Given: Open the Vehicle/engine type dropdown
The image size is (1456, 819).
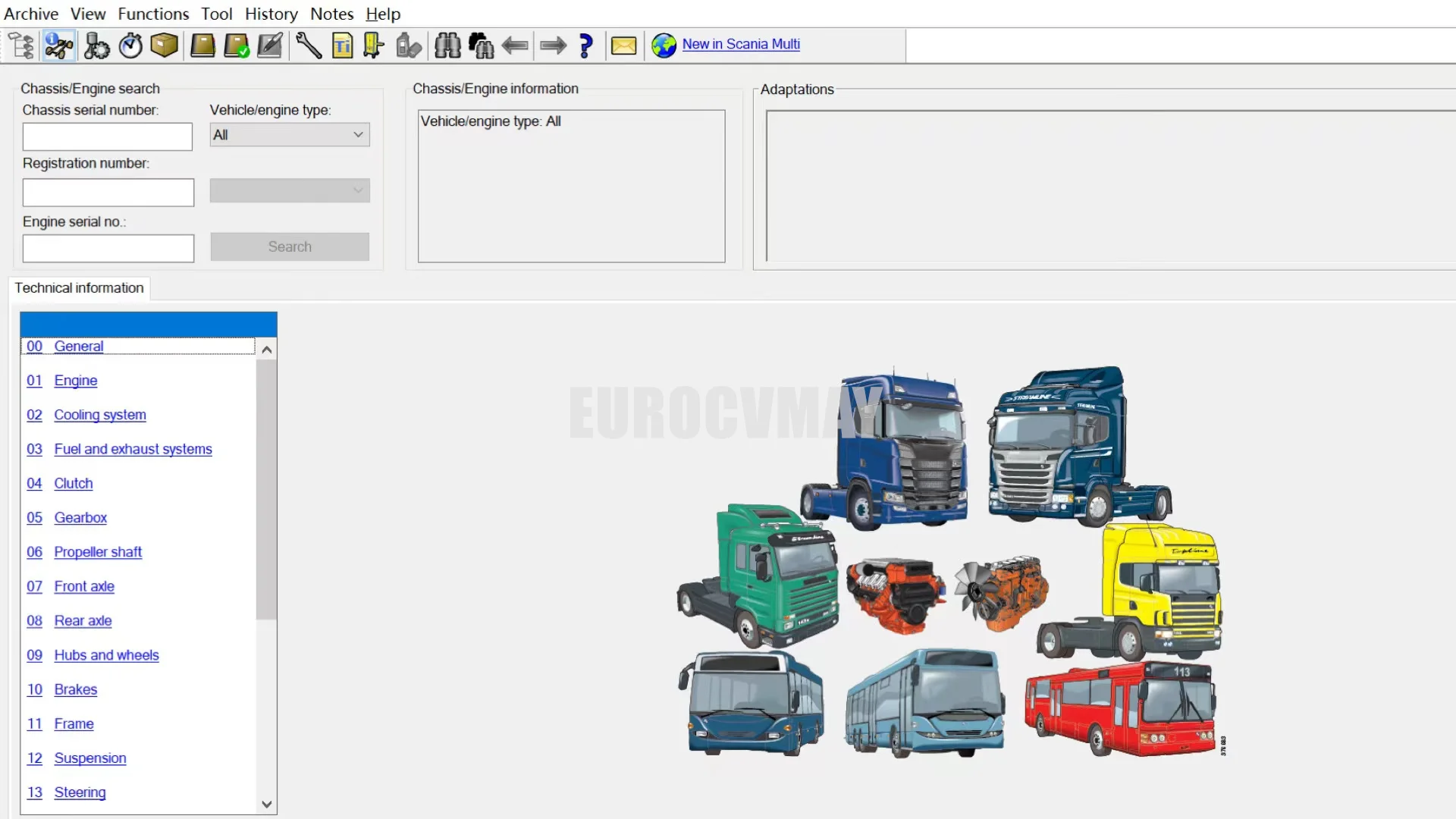Looking at the screenshot, I should pyautogui.click(x=290, y=135).
